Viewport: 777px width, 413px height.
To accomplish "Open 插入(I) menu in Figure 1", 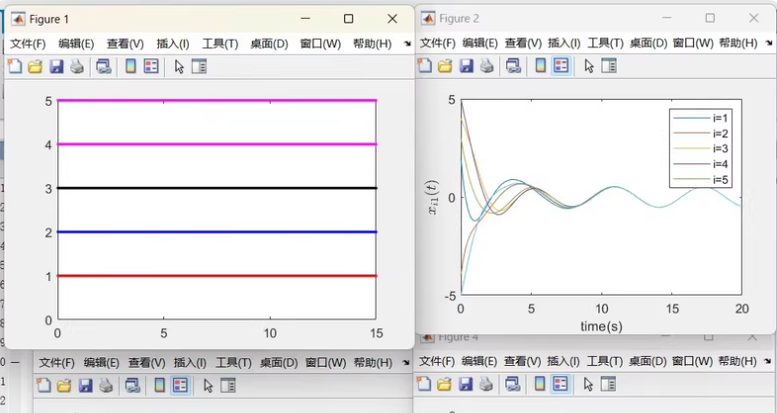I will (x=172, y=44).
